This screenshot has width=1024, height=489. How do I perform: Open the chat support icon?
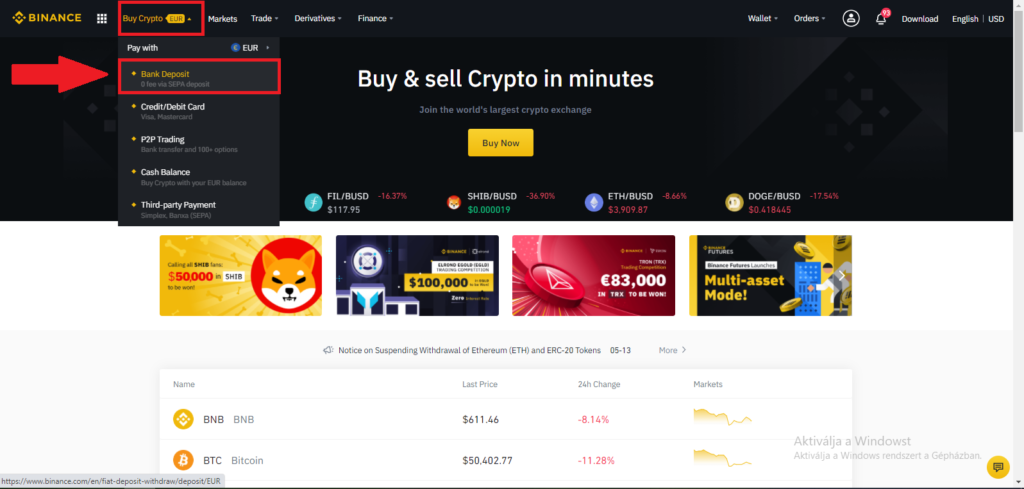point(997,466)
